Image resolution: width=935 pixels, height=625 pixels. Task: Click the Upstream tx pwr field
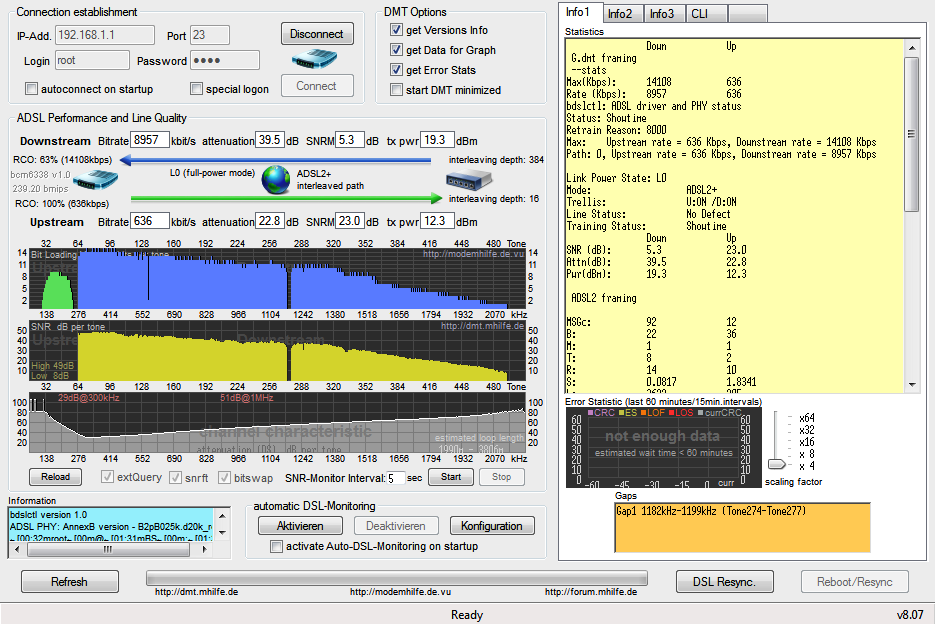click(438, 221)
